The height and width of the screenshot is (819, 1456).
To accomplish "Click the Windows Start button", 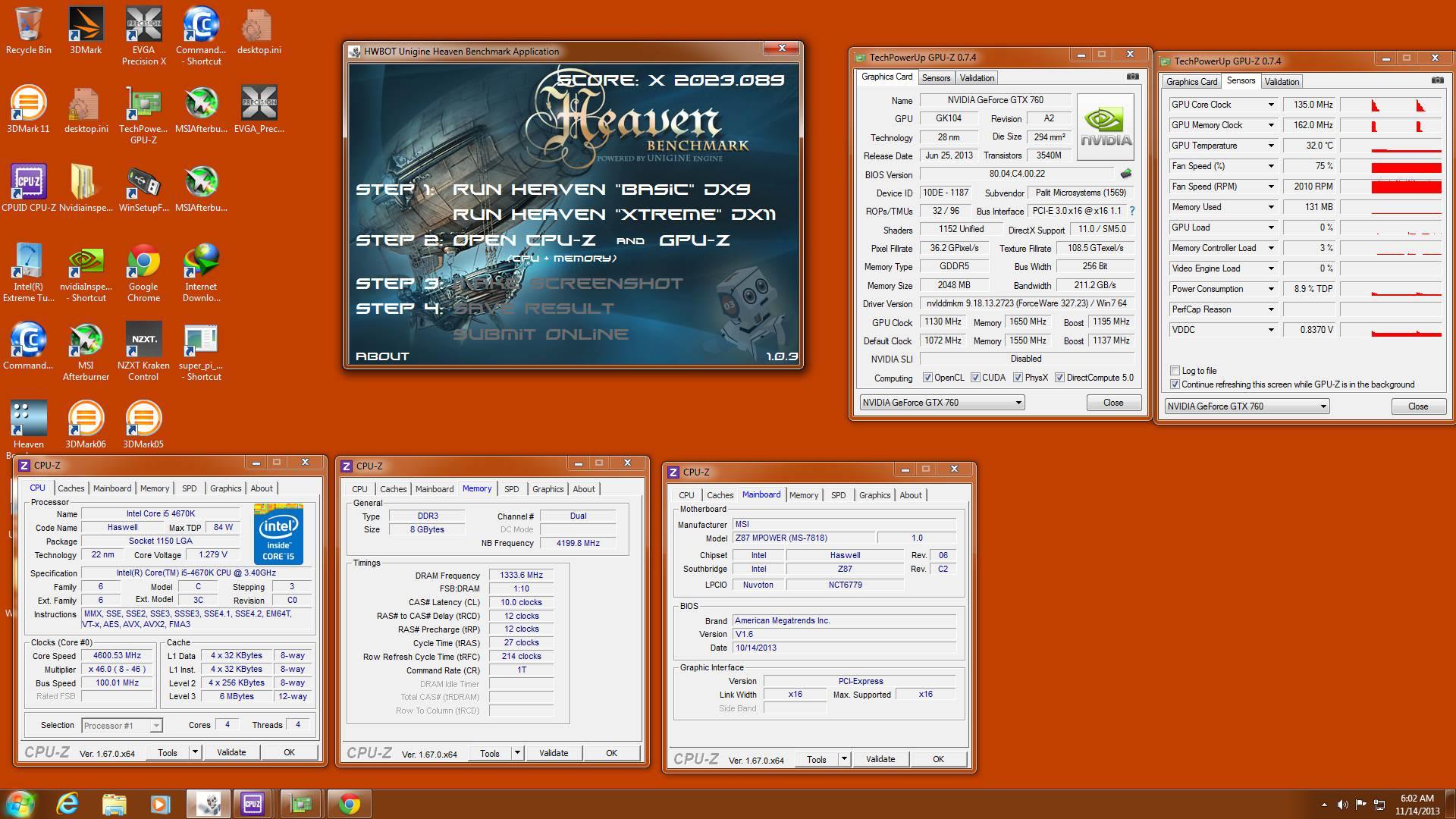I will (x=20, y=803).
